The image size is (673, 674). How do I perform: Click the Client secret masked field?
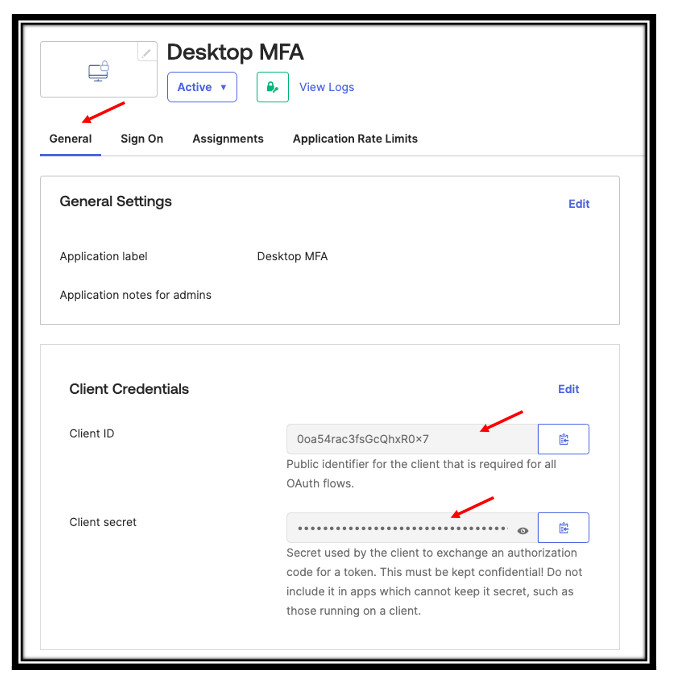point(412,528)
